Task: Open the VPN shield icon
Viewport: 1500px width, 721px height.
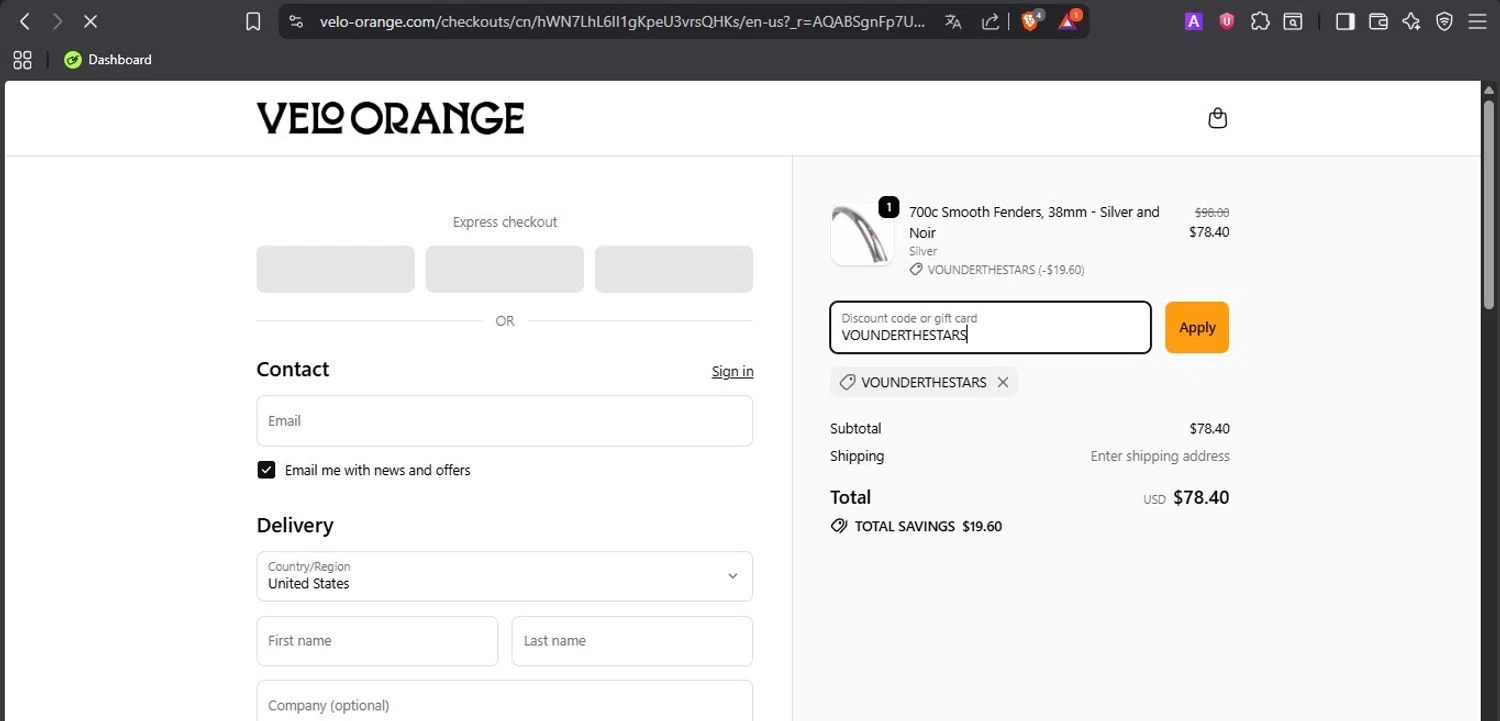Action: click(x=1444, y=21)
